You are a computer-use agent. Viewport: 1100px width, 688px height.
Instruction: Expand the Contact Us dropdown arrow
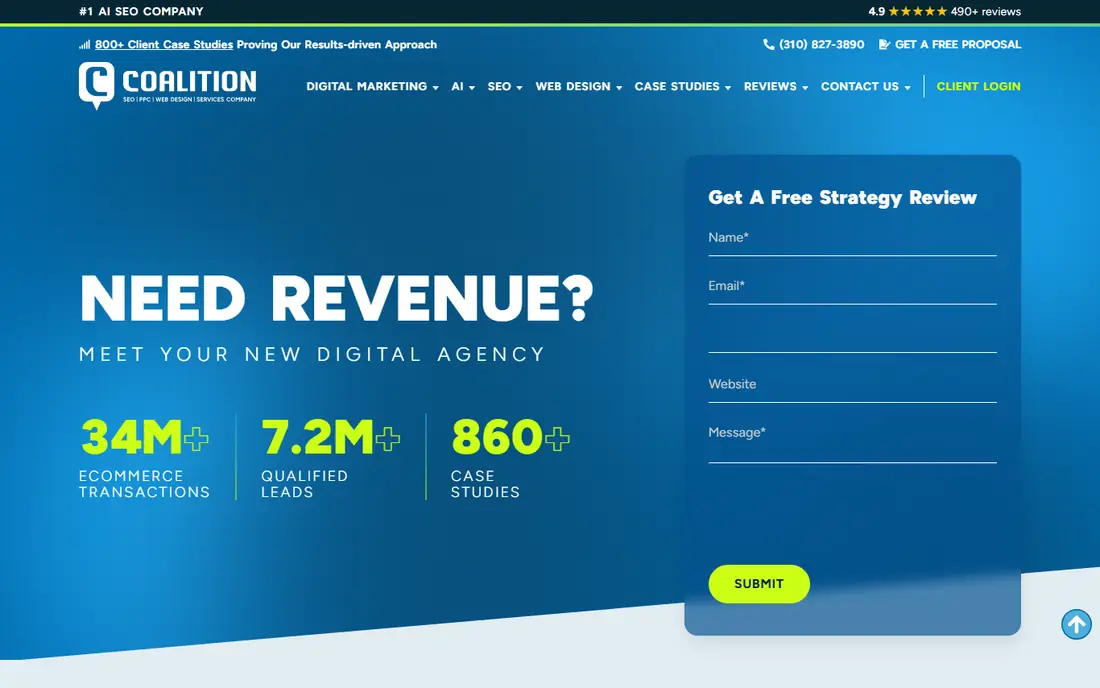click(907, 88)
